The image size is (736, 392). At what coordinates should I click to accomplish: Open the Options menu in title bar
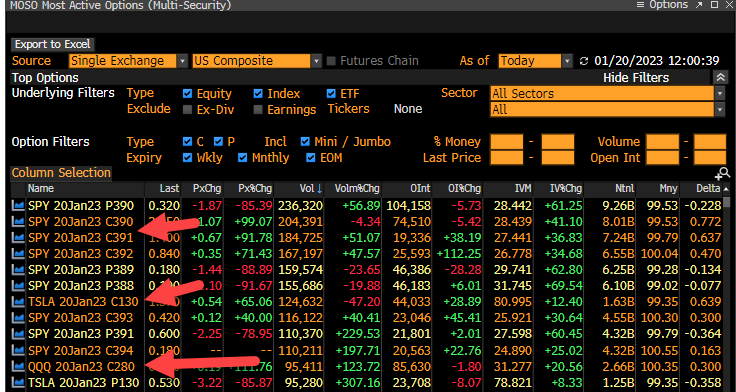pos(662,5)
